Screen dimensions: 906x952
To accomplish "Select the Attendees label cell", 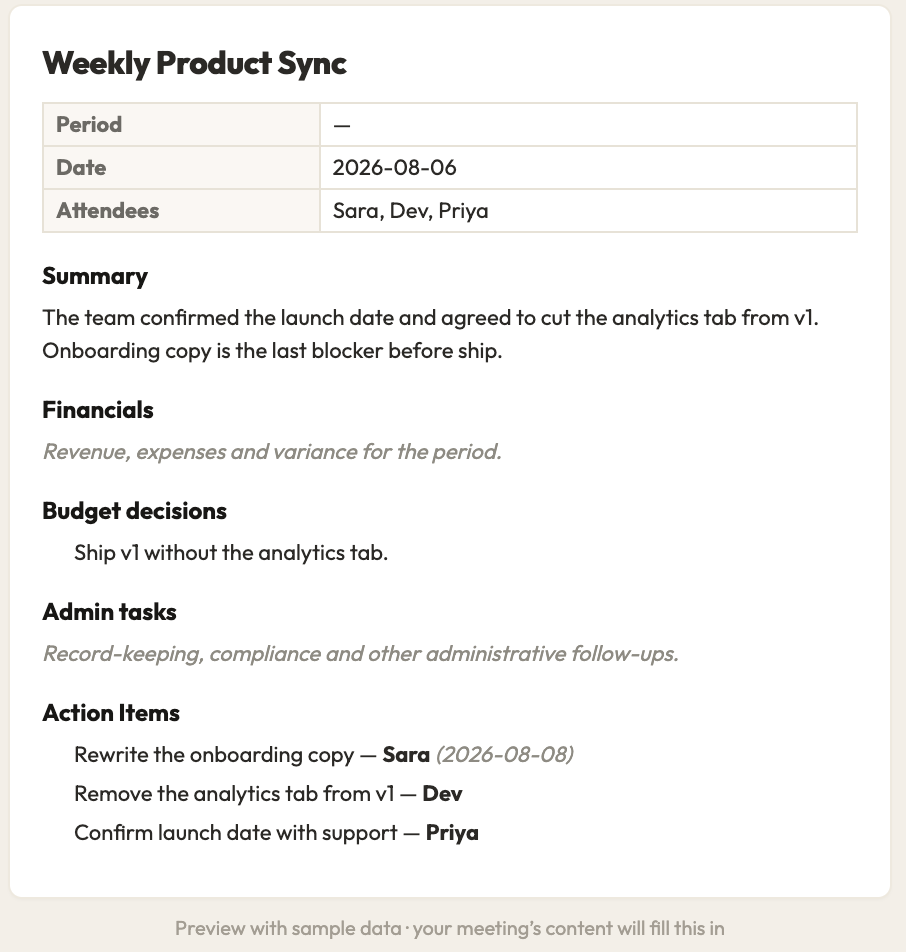I will [x=182, y=211].
